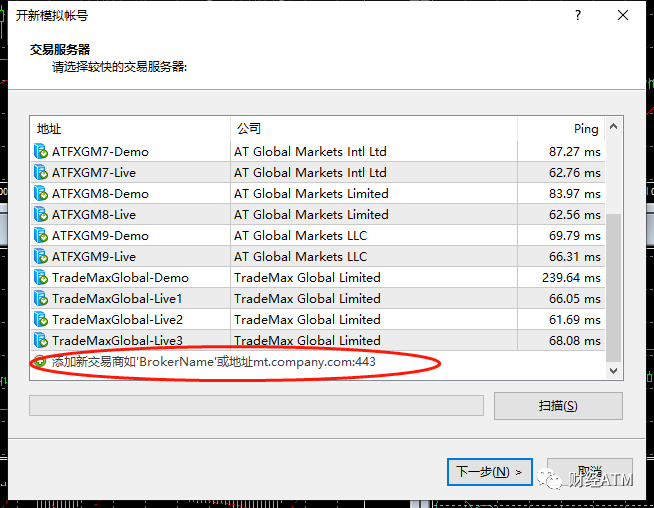Click the server list scroll down arrow
Viewport: 654px width, 508px height.
pyautogui.click(x=613, y=370)
